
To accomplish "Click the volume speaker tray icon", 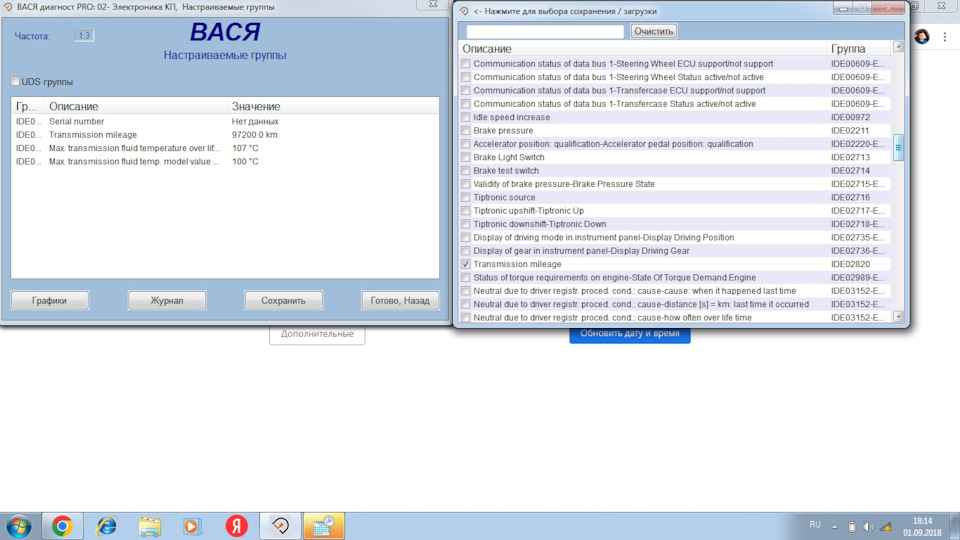I will (x=868, y=527).
